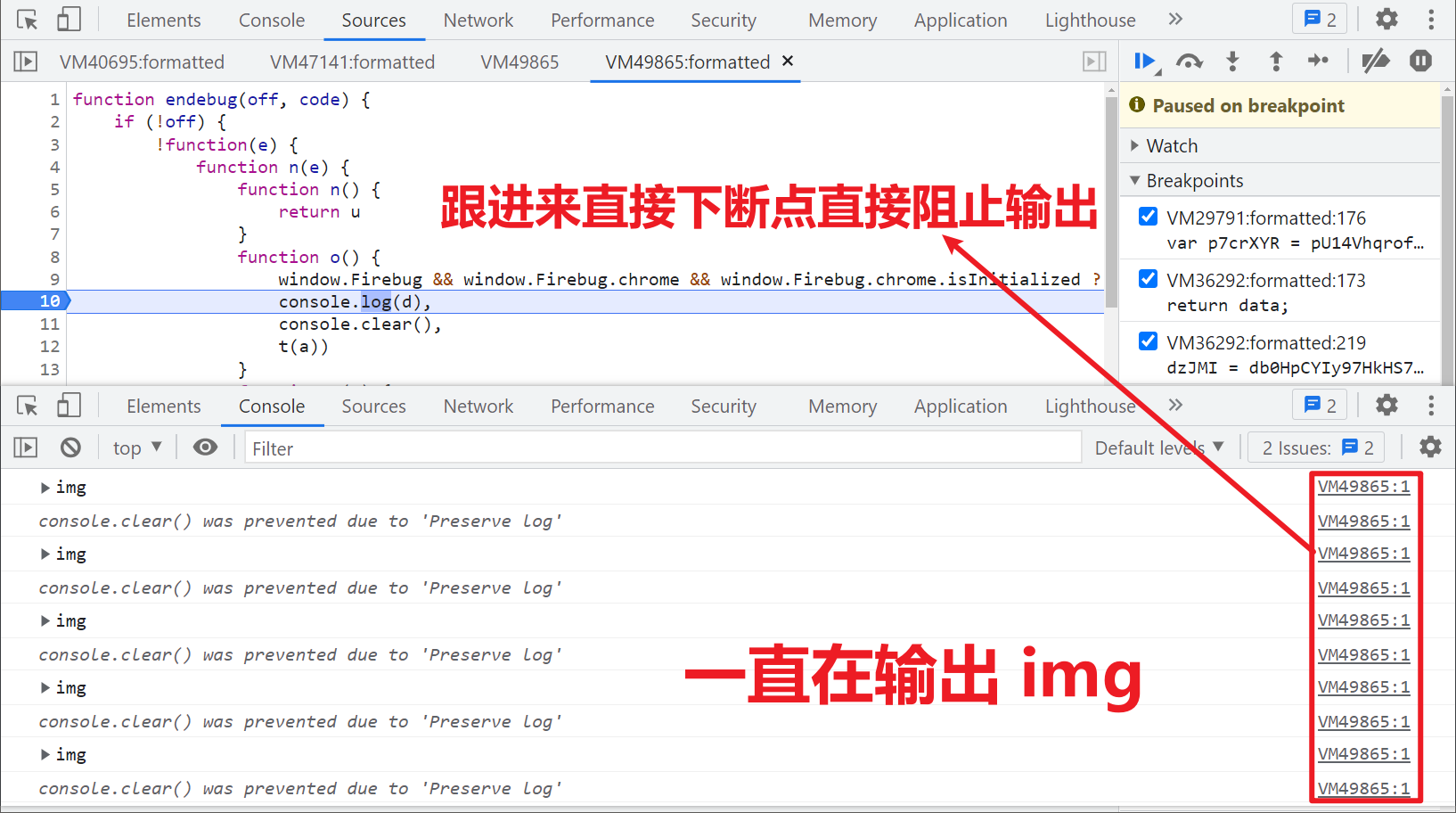Close the VM49865:formatted file tab
The width and height of the screenshot is (1456, 813).
788,61
